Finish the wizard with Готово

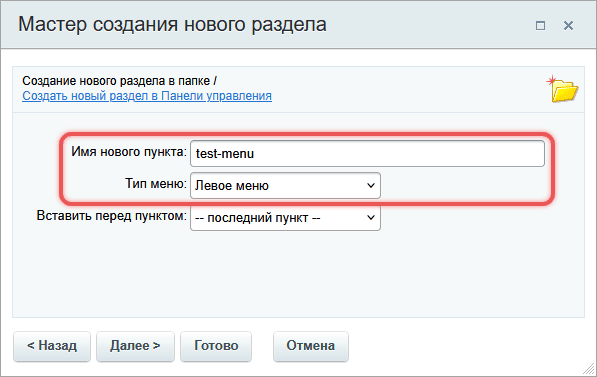click(x=216, y=346)
